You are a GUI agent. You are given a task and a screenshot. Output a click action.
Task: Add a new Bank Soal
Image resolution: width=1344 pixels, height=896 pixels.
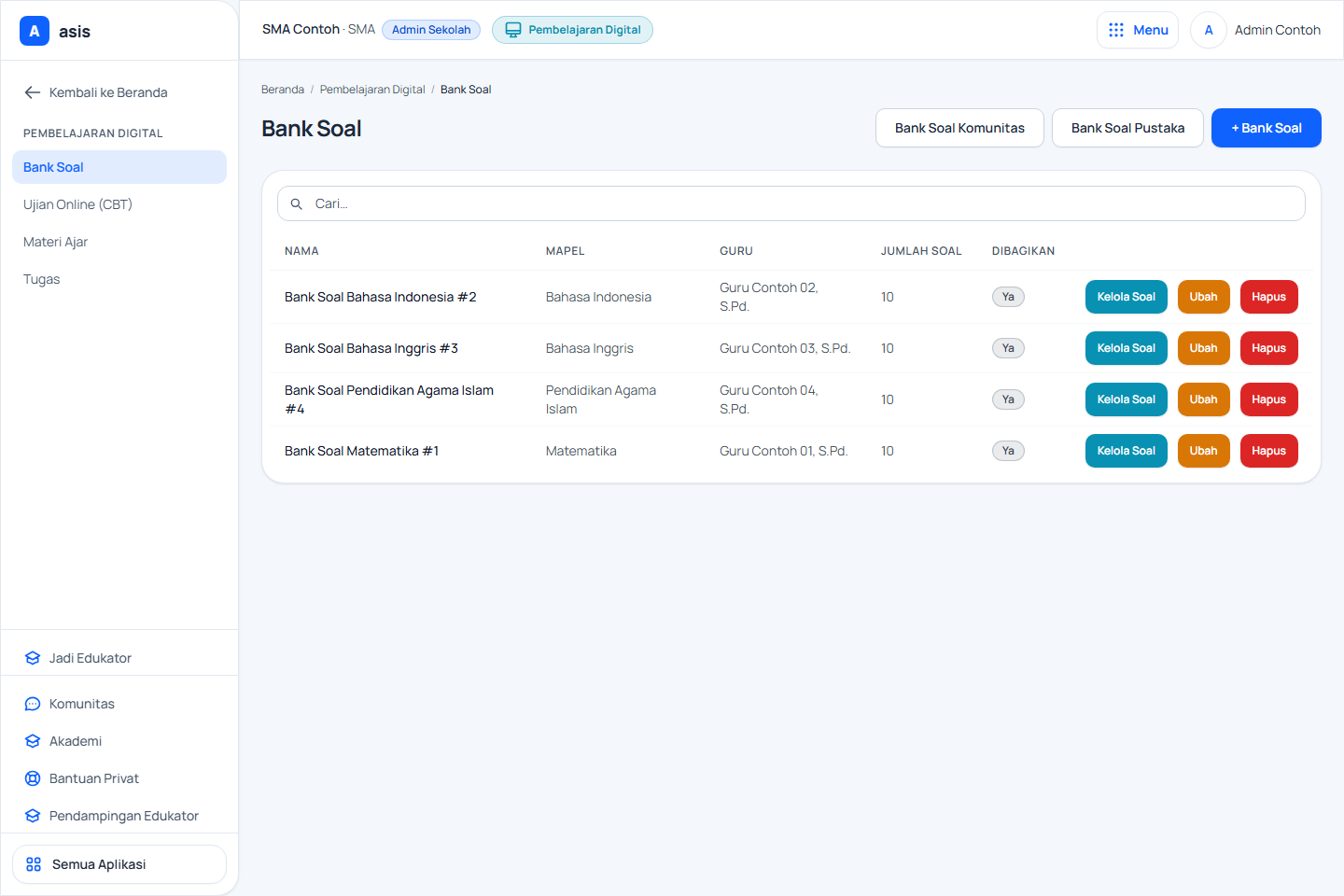click(x=1267, y=128)
